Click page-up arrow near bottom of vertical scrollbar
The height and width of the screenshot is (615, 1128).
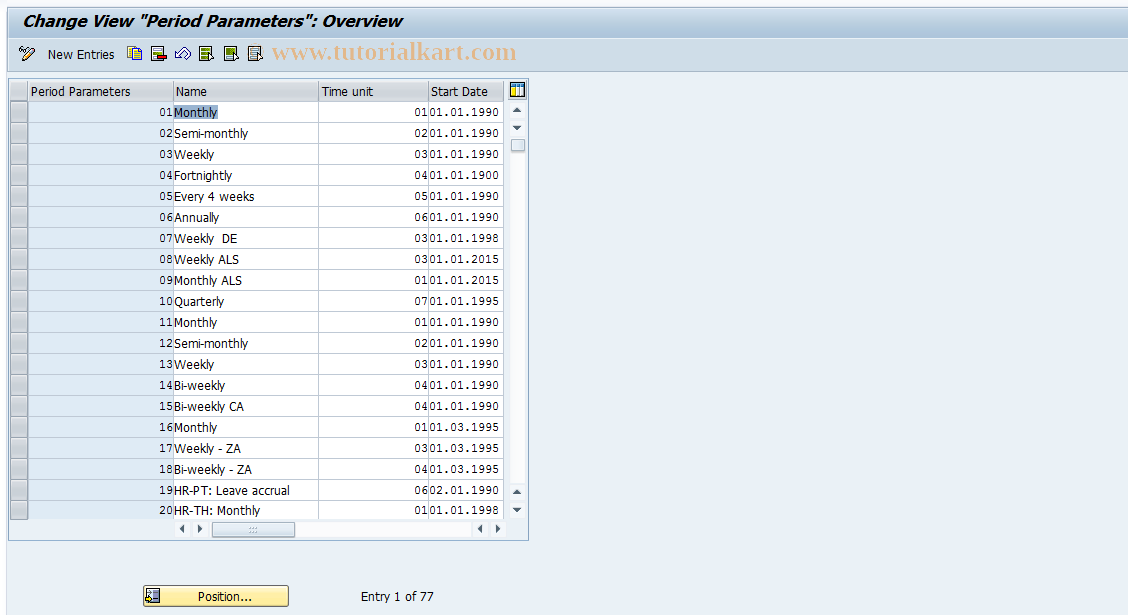point(517,492)
